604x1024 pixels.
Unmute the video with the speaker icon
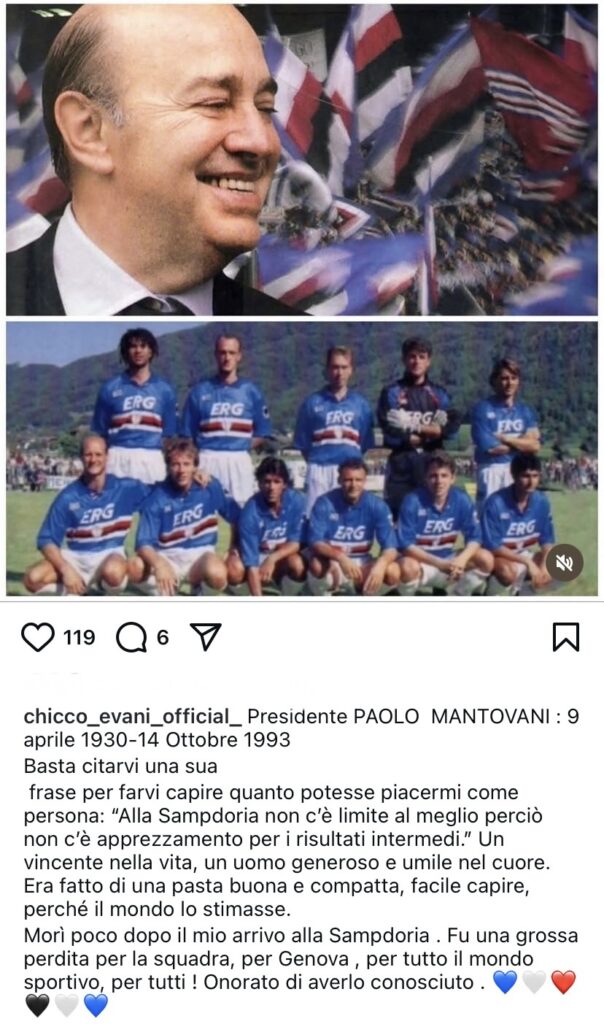[x=564, y=563]
